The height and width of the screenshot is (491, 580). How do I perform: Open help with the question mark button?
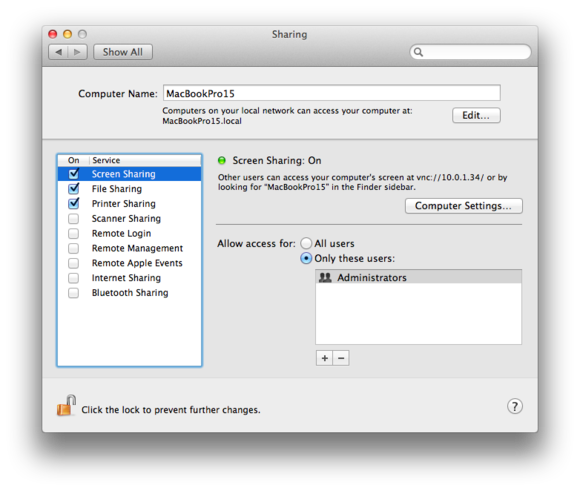[515, 406]
